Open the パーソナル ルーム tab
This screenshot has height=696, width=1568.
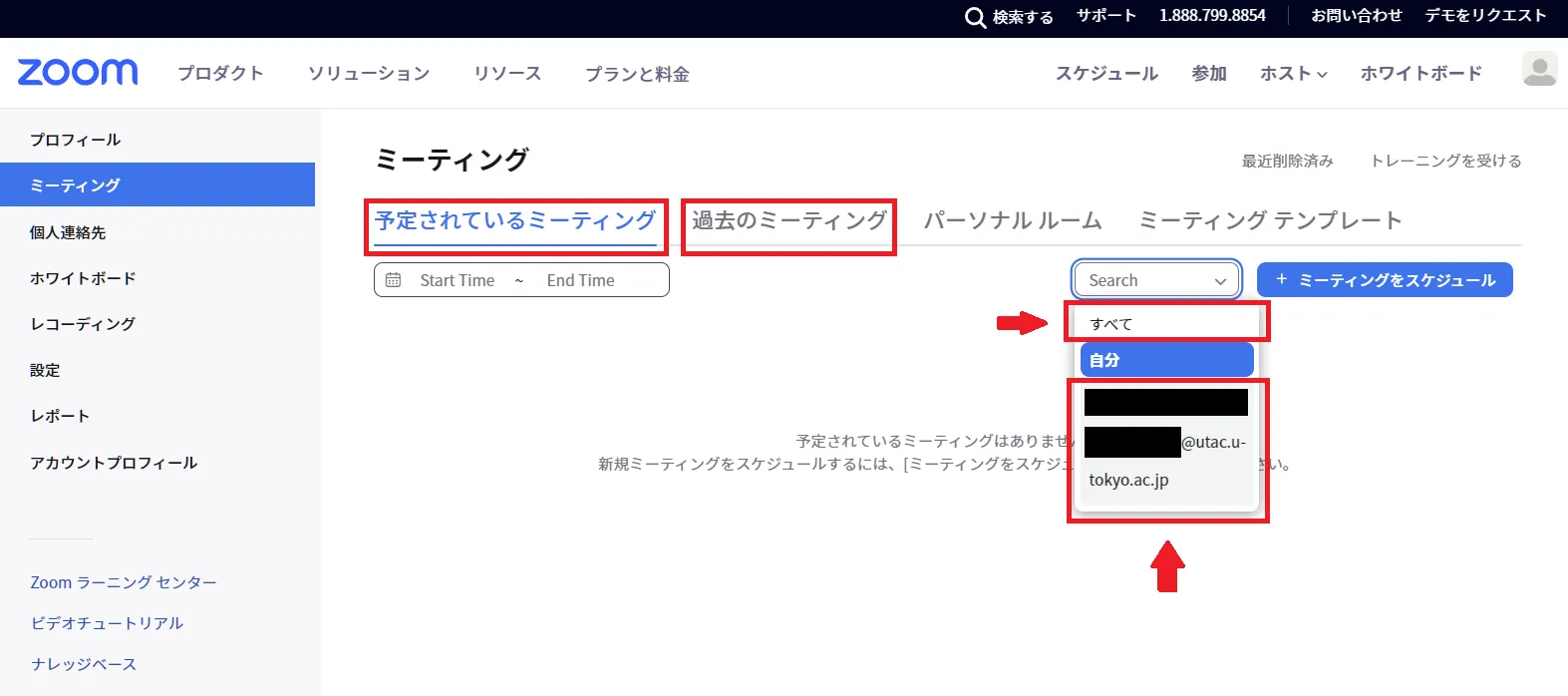[1012, 220]
